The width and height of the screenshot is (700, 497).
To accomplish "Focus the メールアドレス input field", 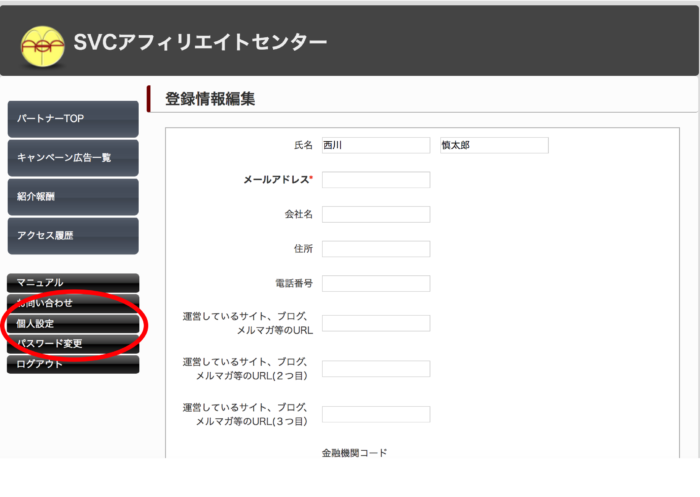I will click(x=376, y=180).
